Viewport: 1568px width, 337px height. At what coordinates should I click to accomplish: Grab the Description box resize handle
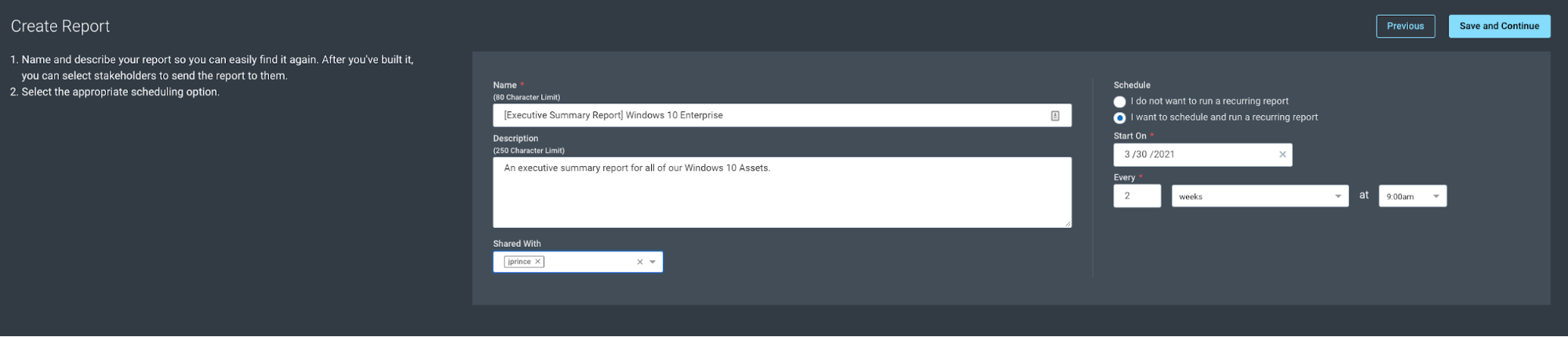coord(1068,224)
